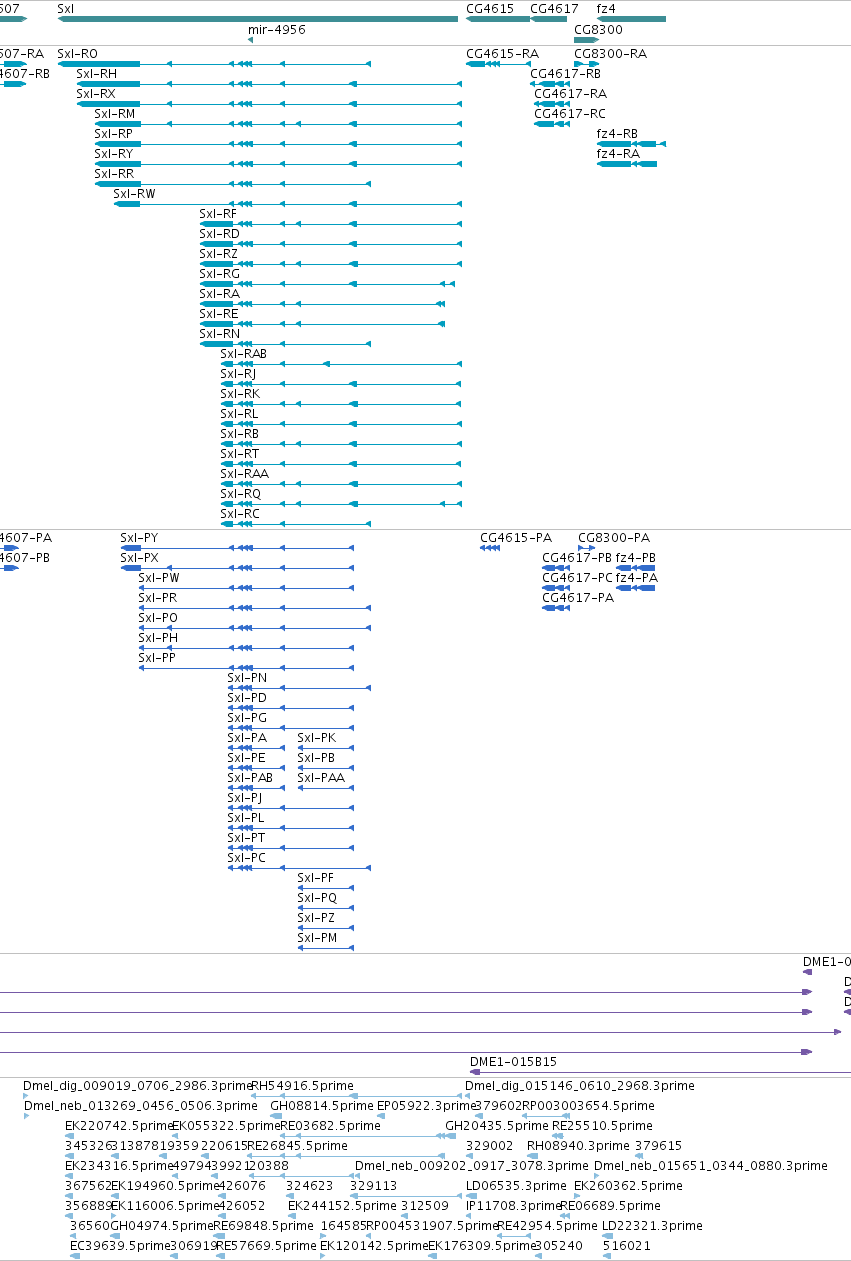Select EST EK220742.5prime

click(120, 1126)
